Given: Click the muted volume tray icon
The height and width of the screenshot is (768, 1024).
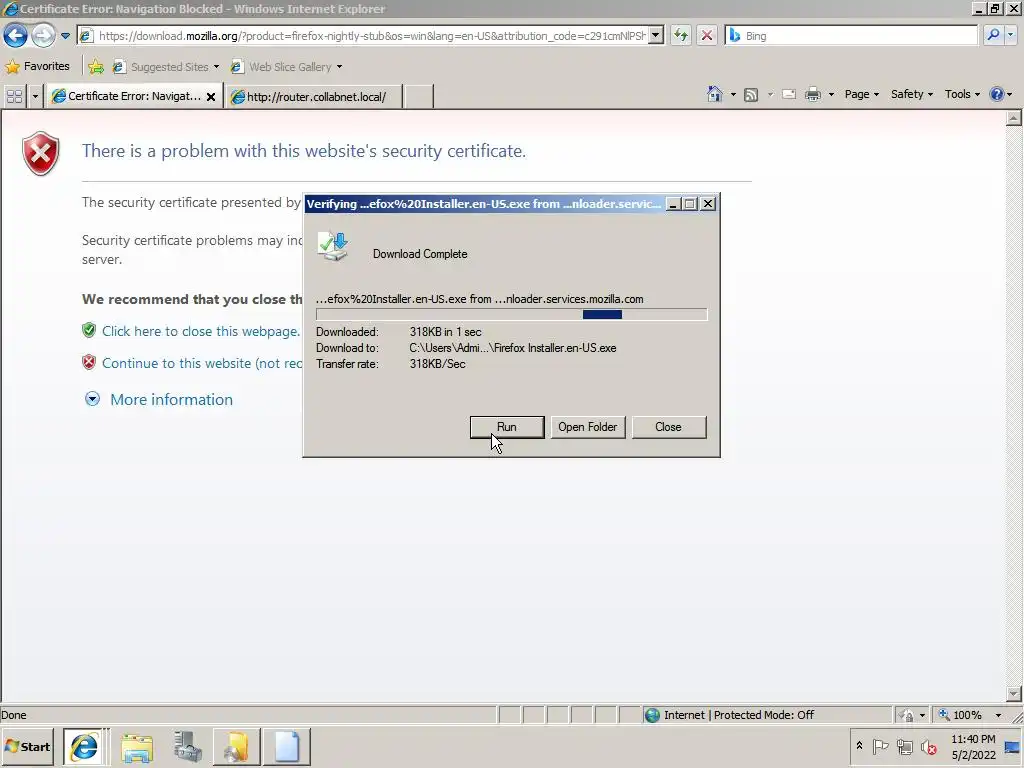Looking at the screenshot, I should pyautogui.click(x=928, y=746).
